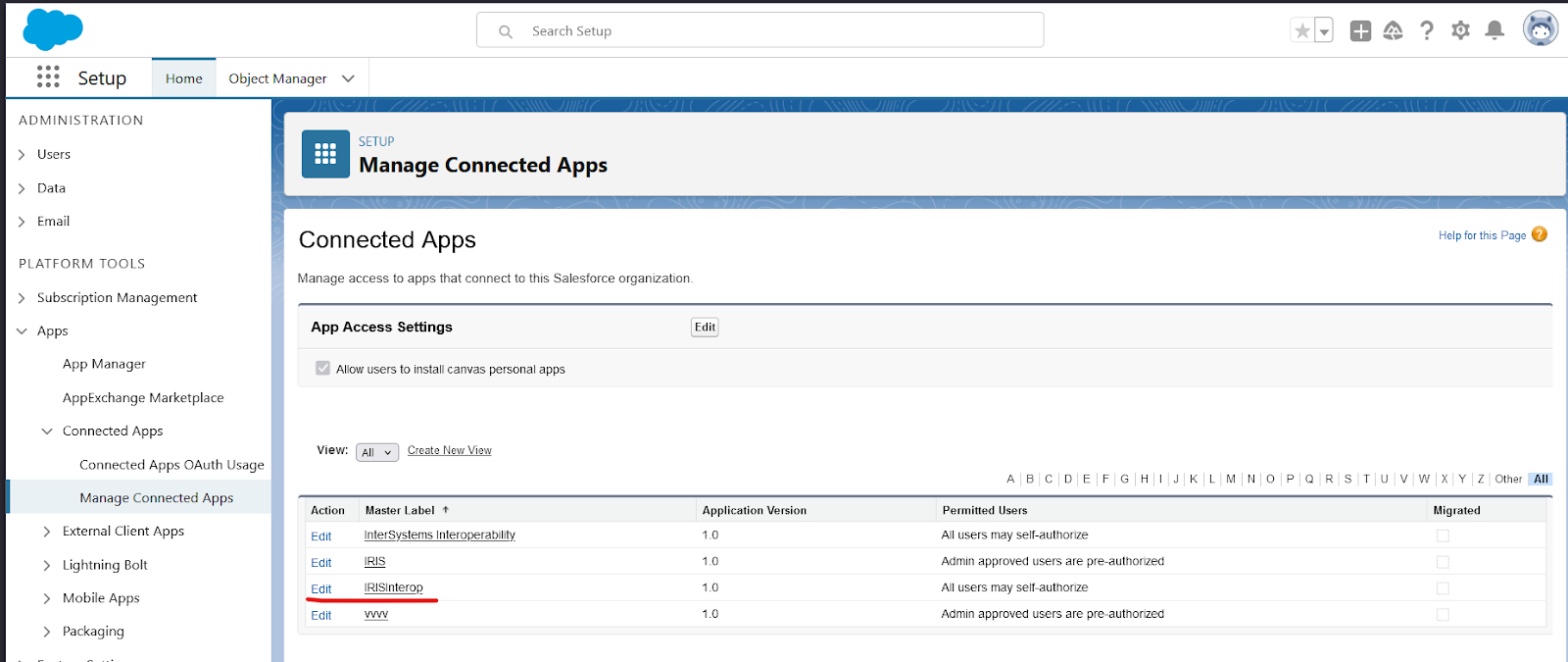Collapse the Apps section
Image resolution: width=1568 pixels, height=662 pixels.
(22, 331)
